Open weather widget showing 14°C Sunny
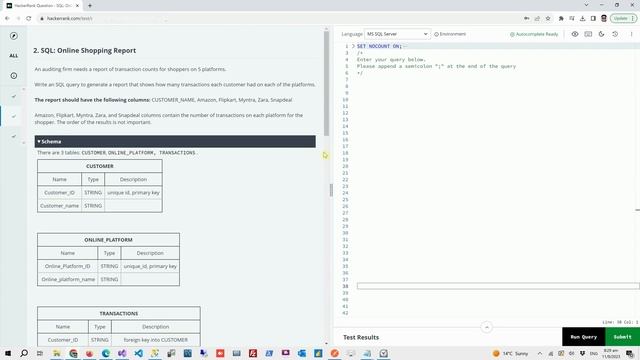 510,353
